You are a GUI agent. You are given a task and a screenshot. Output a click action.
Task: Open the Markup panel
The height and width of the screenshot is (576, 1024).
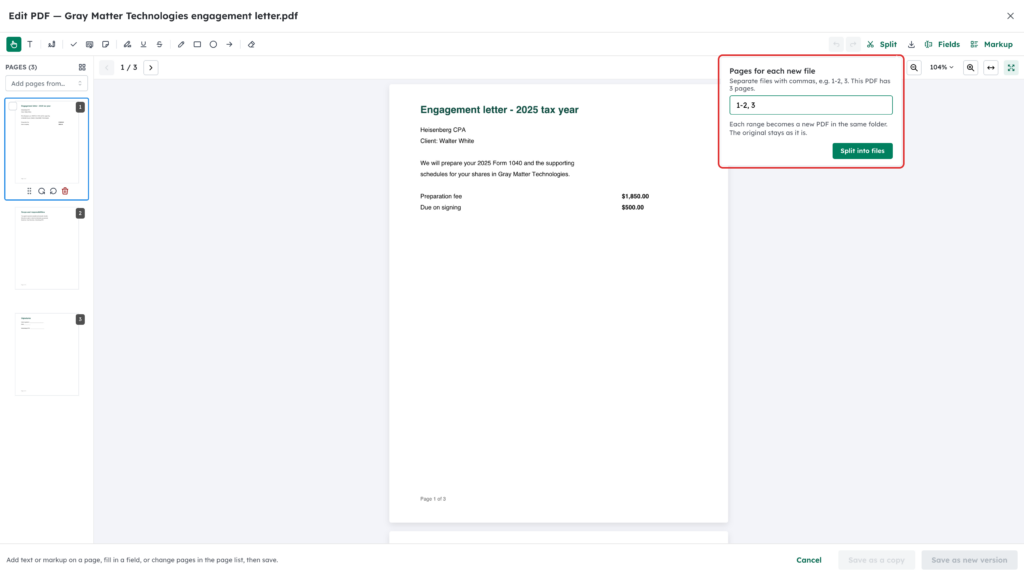(x=991, y=44)
